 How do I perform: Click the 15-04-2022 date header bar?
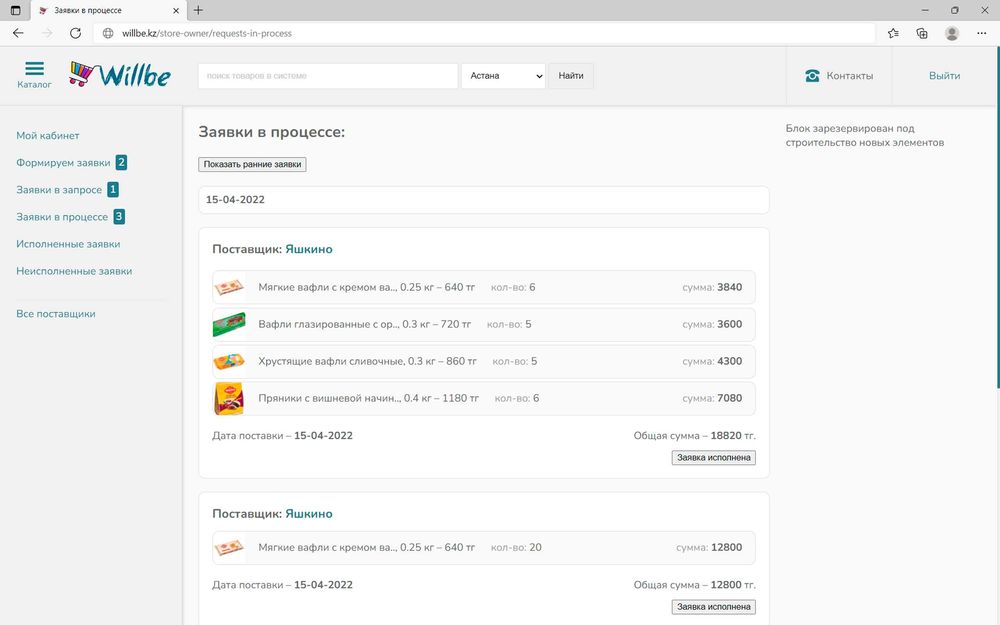484,200
